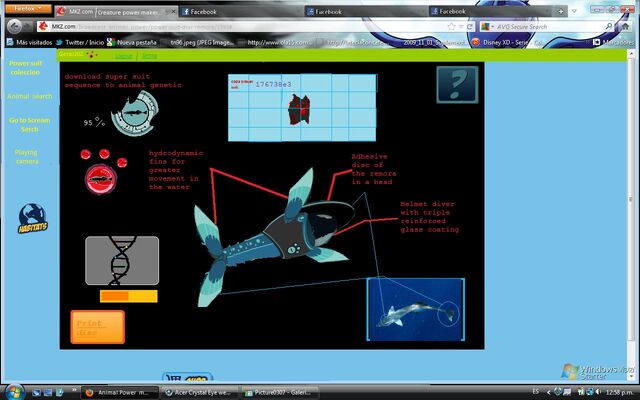Expand the list all tabs arrow
Screen dimensions: 640x400
pos(574,11)
